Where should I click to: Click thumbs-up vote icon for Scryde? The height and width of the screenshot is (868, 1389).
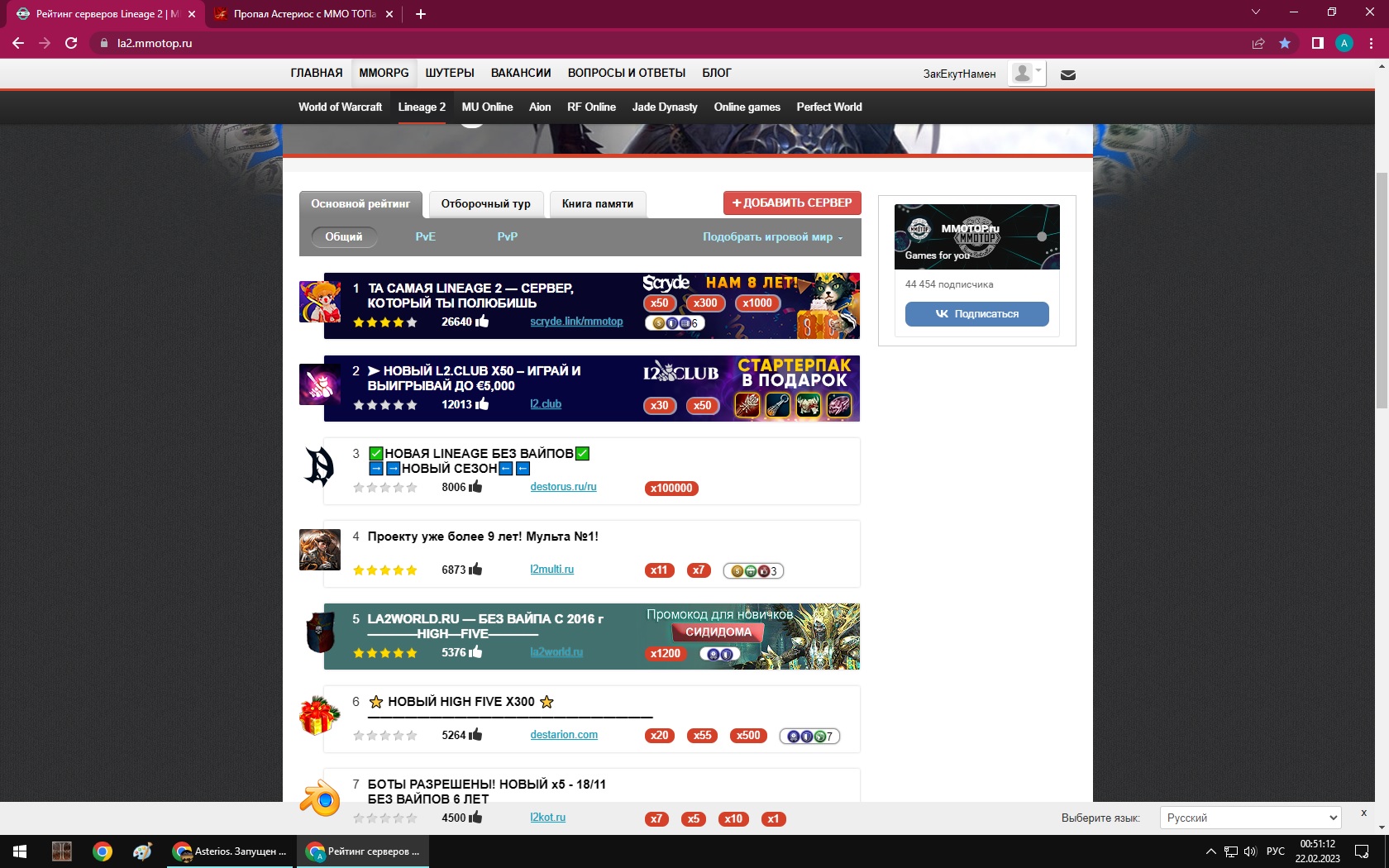pyautogui.click(x=482, y=321)
